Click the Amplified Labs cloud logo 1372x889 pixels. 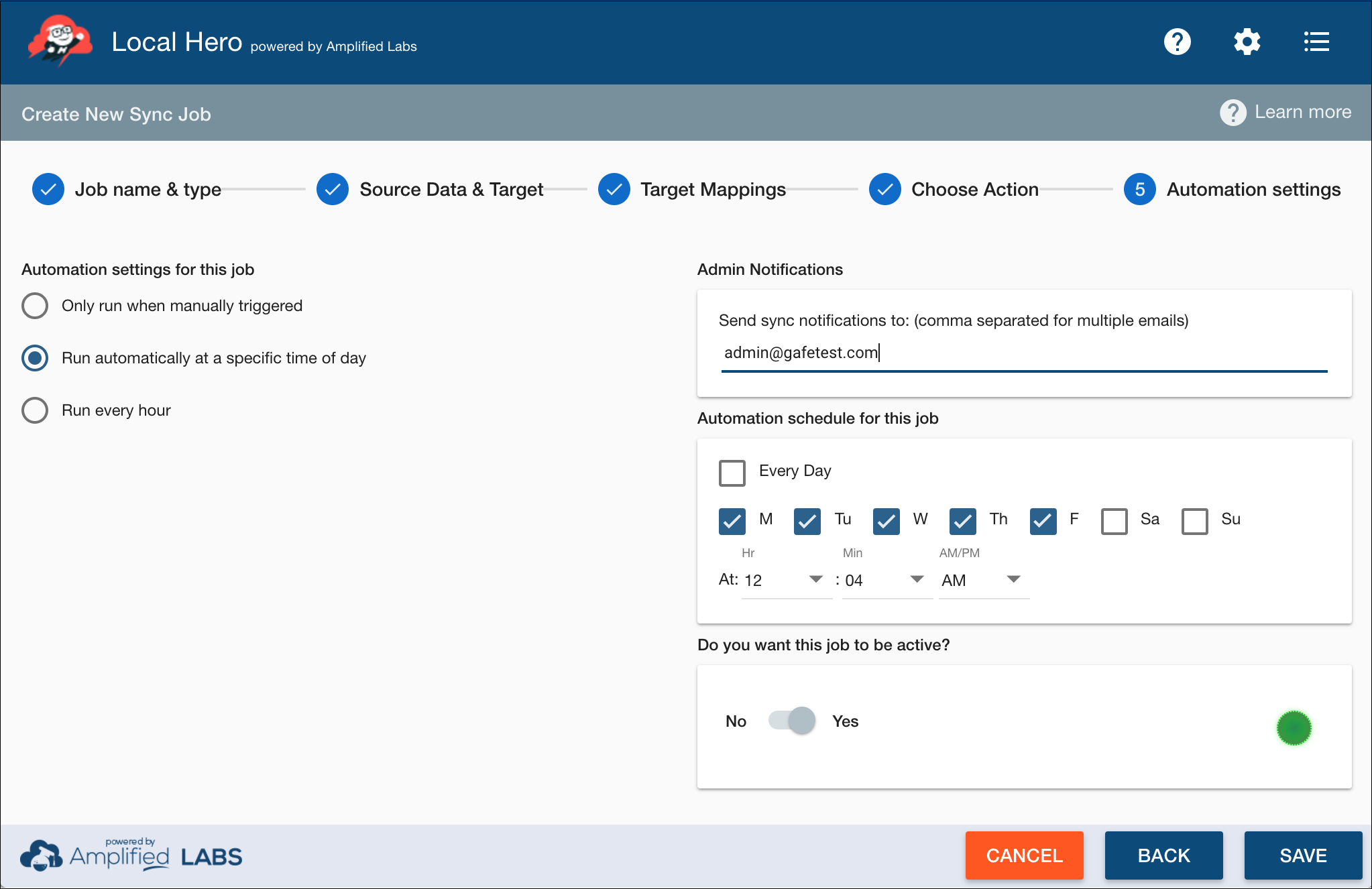pos(40,855)
